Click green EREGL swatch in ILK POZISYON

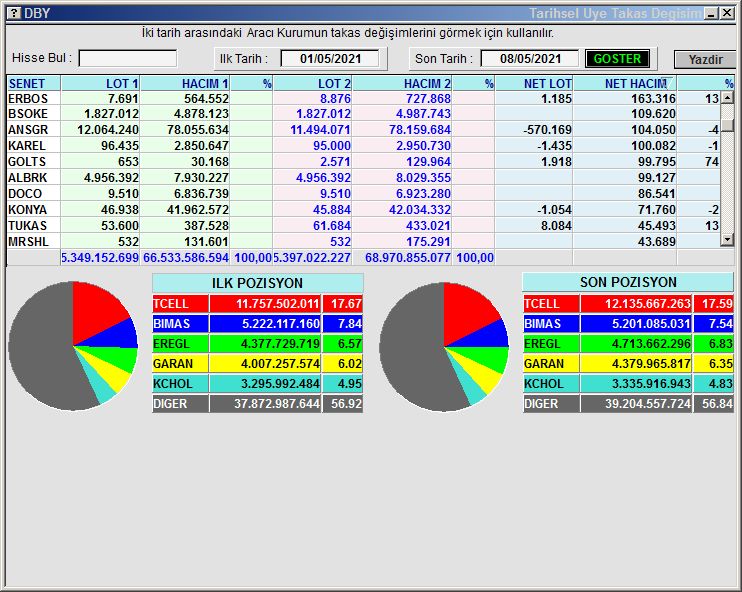tap(180, 344)
